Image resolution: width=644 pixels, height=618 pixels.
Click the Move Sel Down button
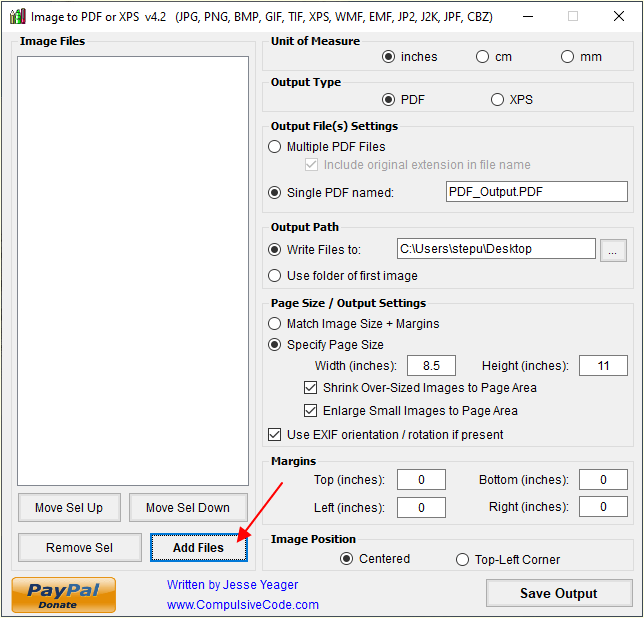(x=188, y=508)
